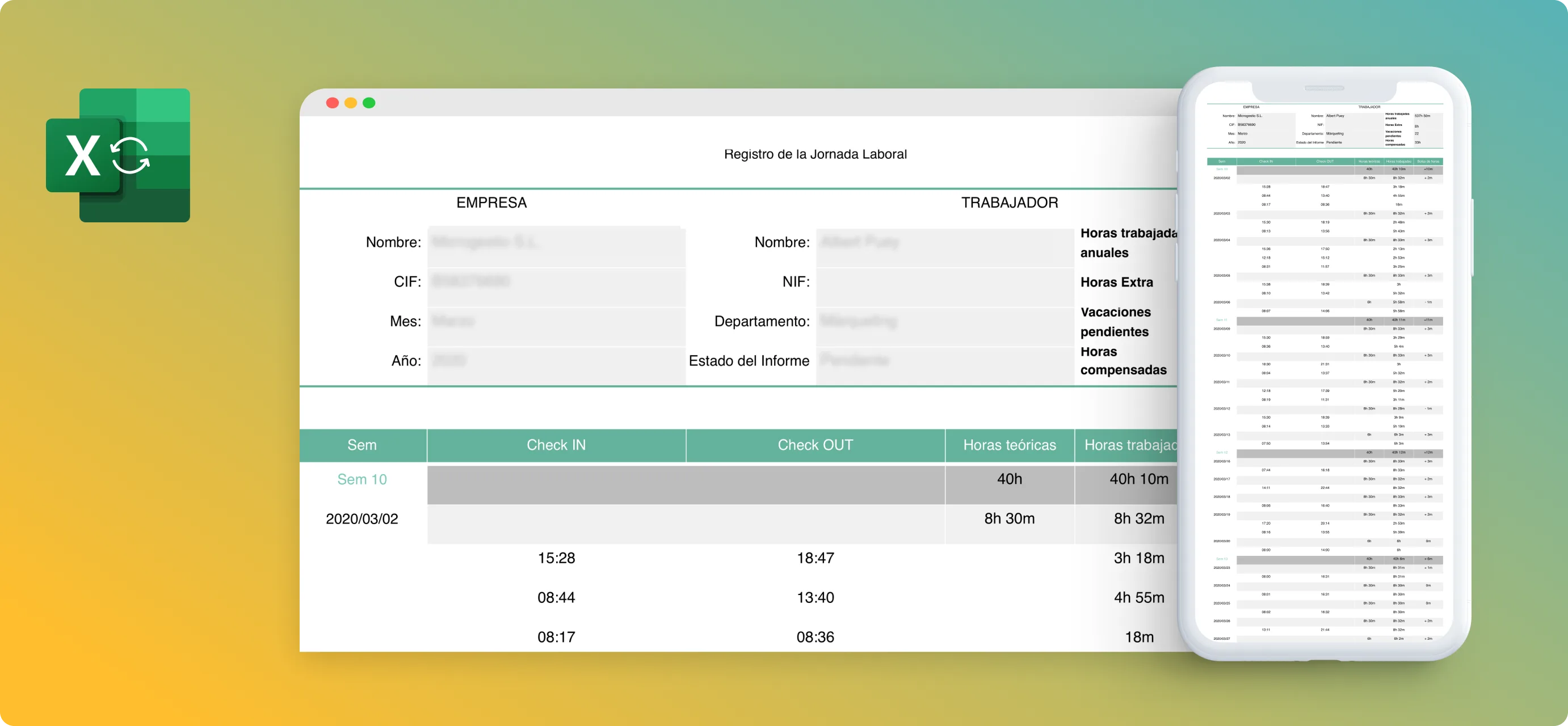
Task: Select the Sem 10 week row label
Action: (362, 479)
